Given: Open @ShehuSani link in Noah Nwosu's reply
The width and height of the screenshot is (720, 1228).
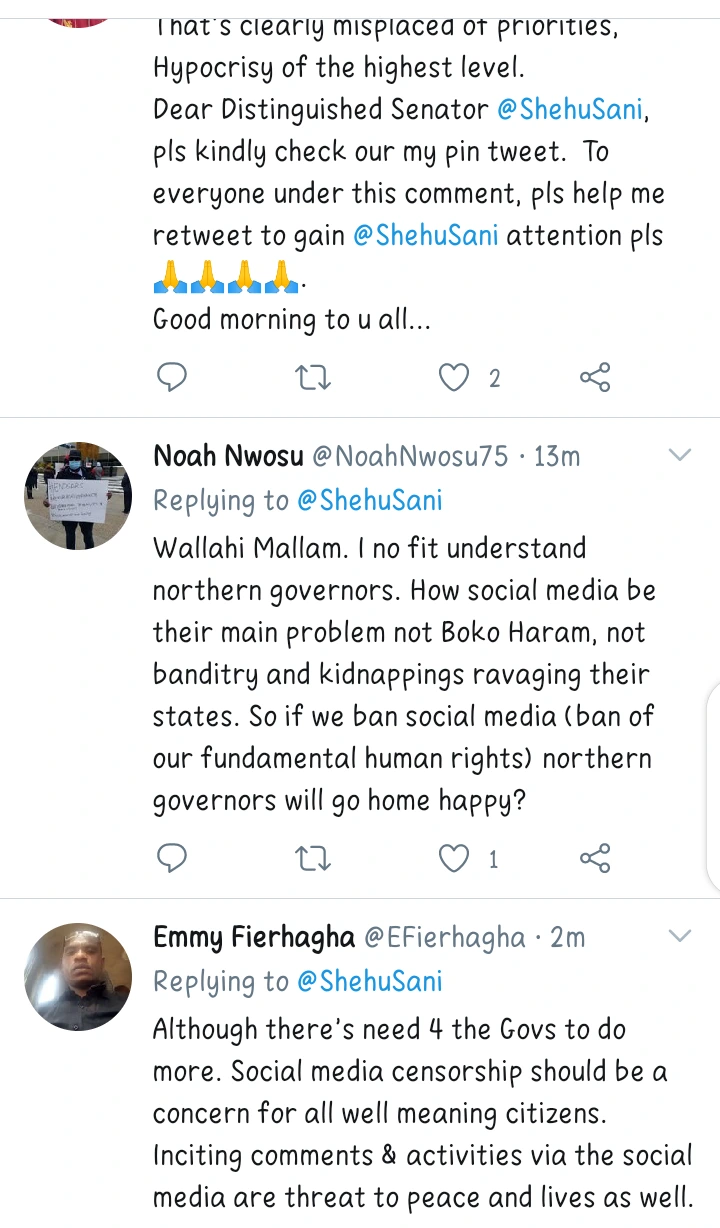Looking at the screenshot, I should click(x=370, y=501).
